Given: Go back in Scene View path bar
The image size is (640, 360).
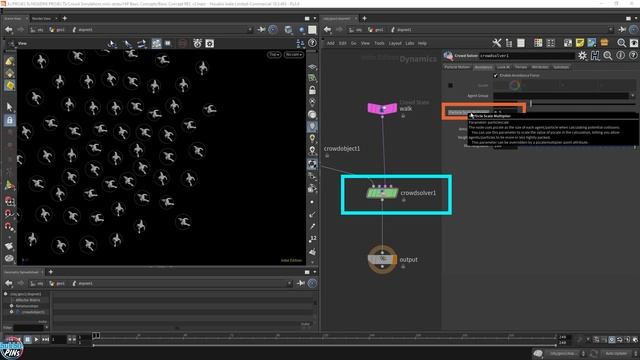Looking at the screenshot, I should click(x=9, y=29).
